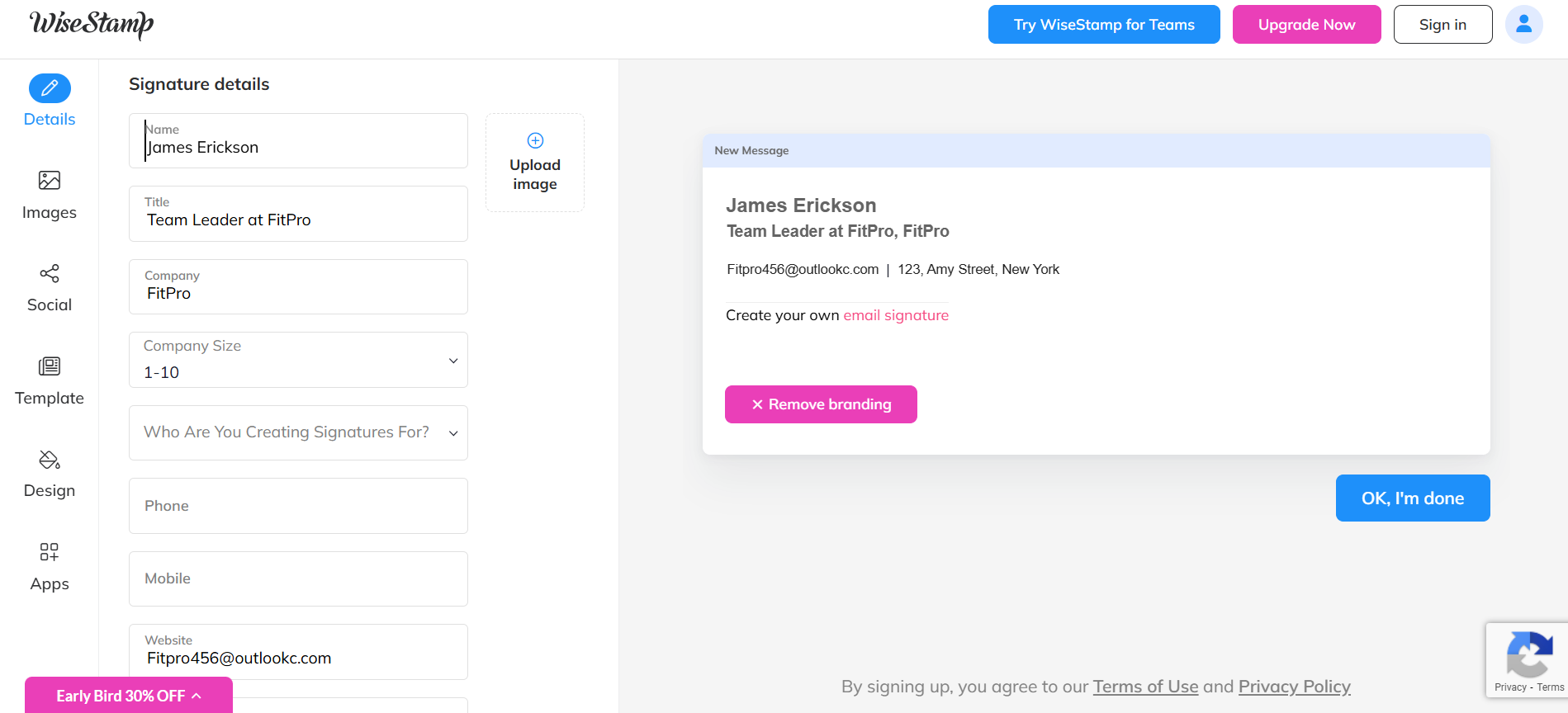Click the reCAPTCHA badge icon
The width and height of the screenshot is (1568, 713).
1529,655
